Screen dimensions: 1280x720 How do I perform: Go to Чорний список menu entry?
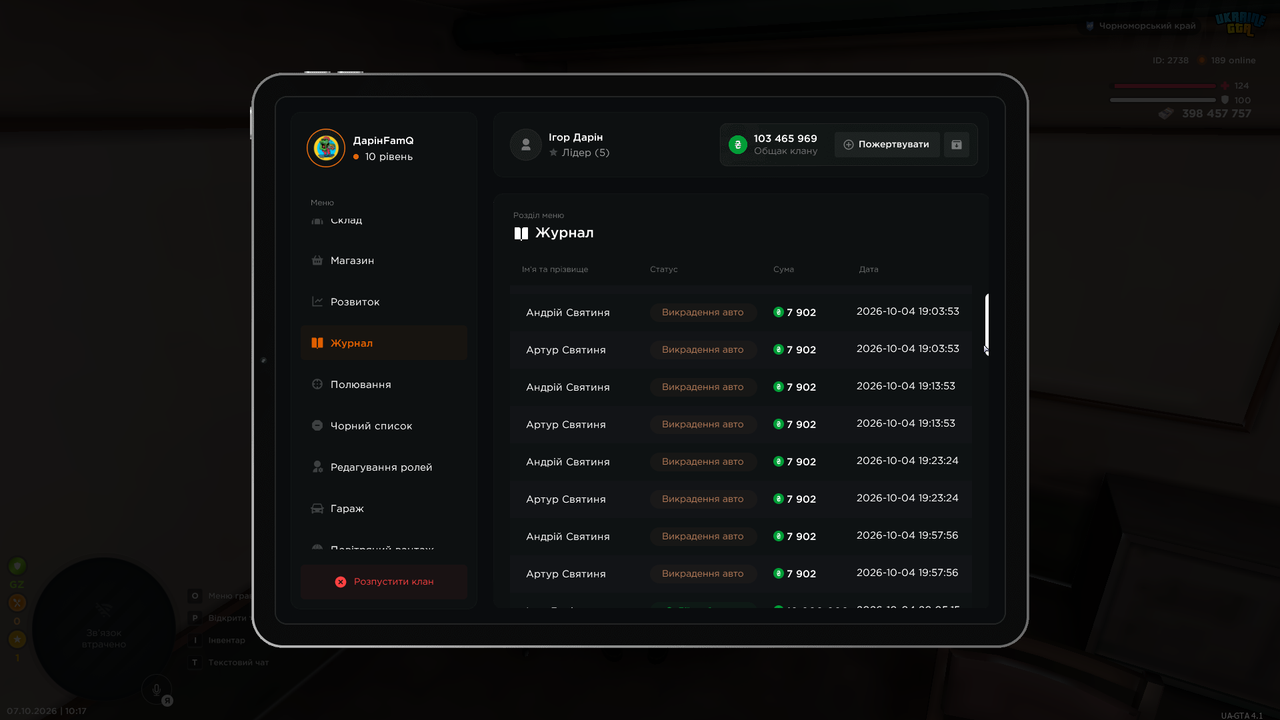[x=384, y=426]
